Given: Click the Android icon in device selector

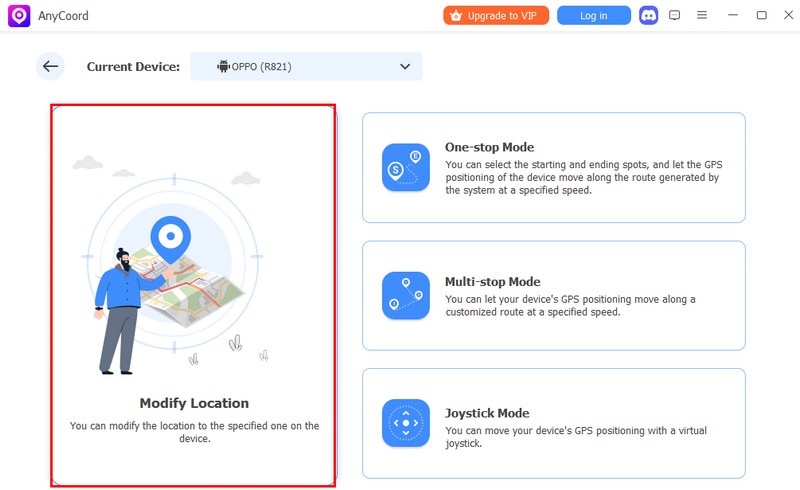Looking at the screenshot, I should (223, 67).
